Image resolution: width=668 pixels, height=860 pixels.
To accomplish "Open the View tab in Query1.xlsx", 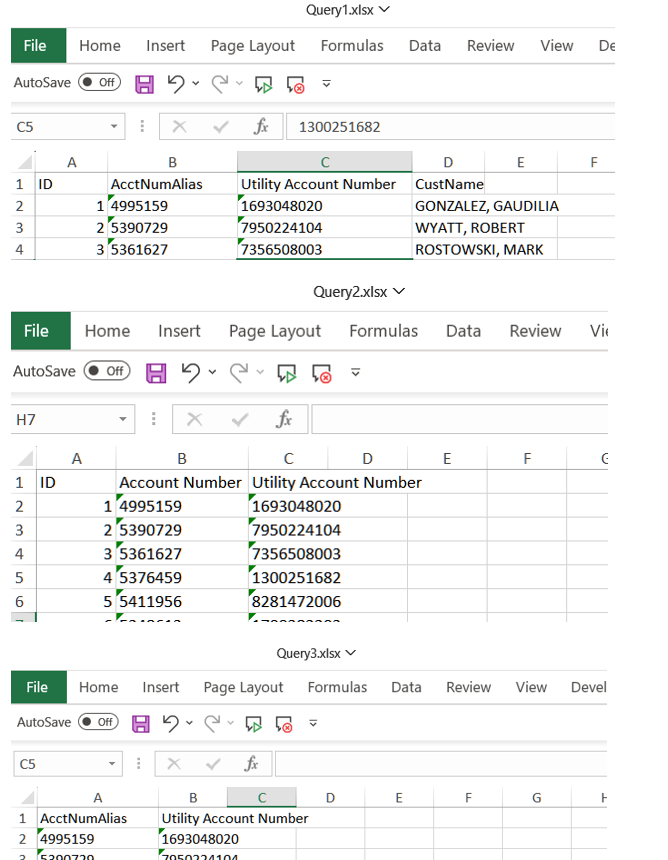I will click(x=557, y=46).
